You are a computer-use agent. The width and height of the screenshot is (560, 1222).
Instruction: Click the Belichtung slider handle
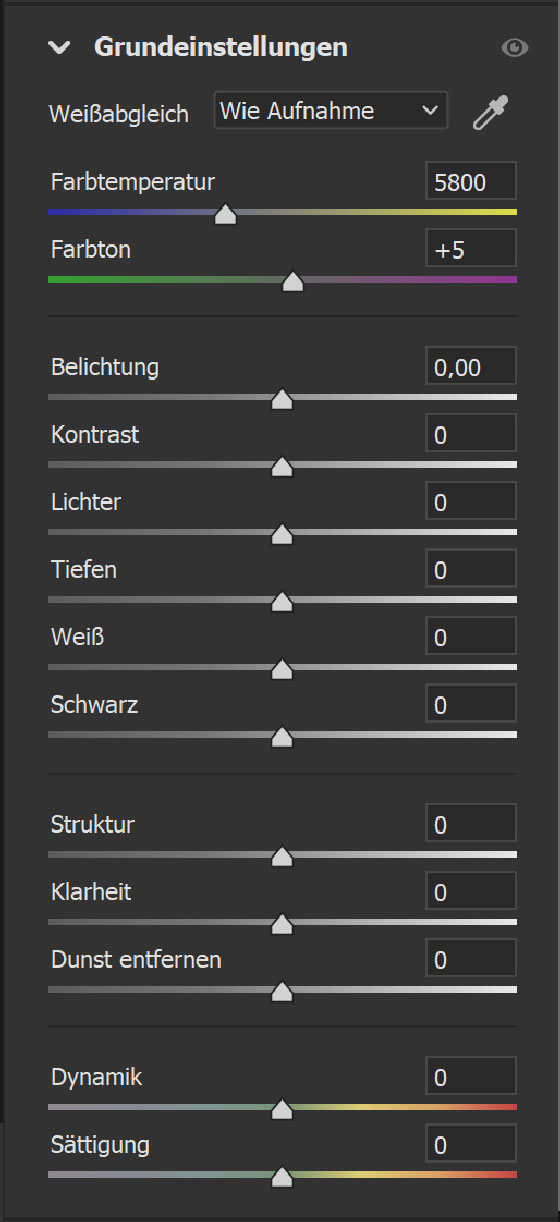(x=282, y=400)
